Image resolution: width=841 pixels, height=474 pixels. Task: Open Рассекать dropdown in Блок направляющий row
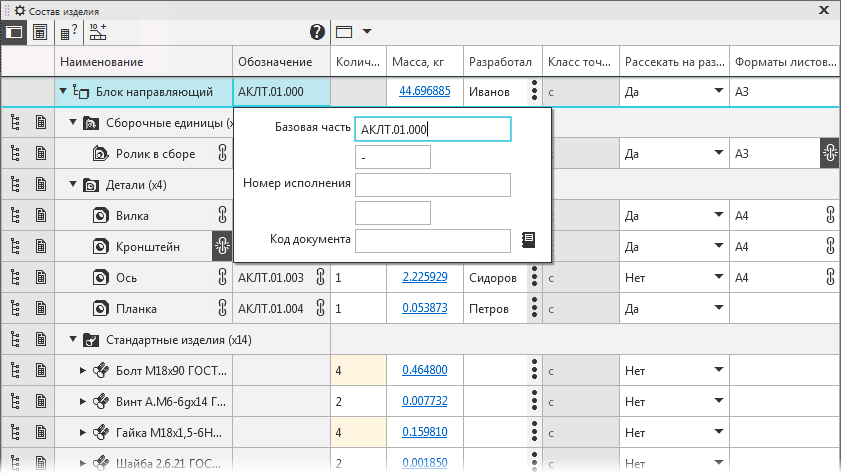tap(717, 92)
